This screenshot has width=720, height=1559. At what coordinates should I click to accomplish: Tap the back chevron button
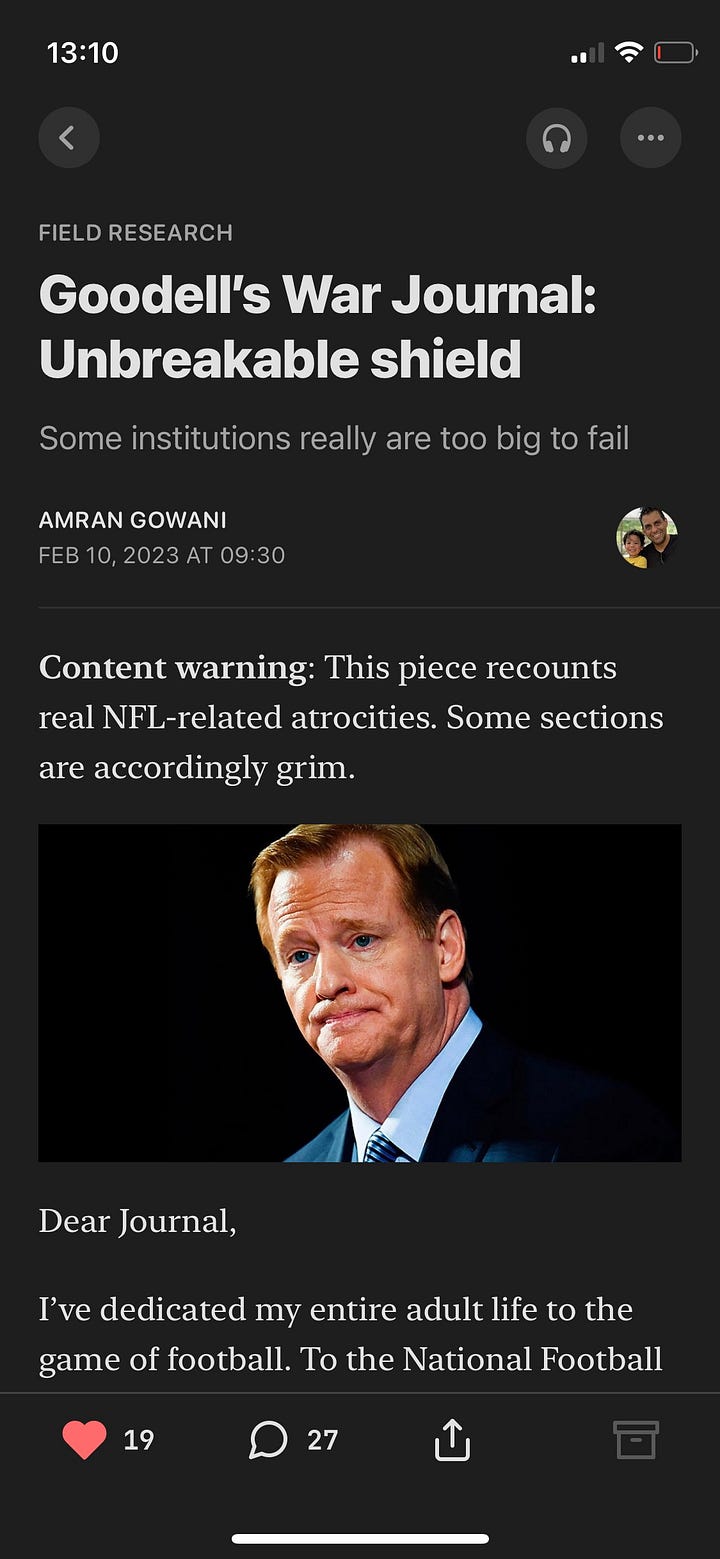[x=68, y=138]
